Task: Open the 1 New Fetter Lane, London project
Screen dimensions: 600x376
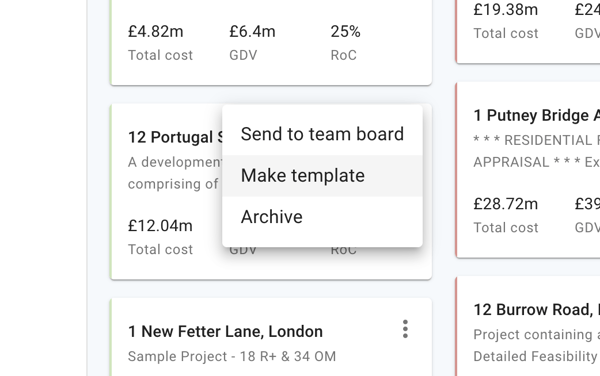Action: click(225, 331)
